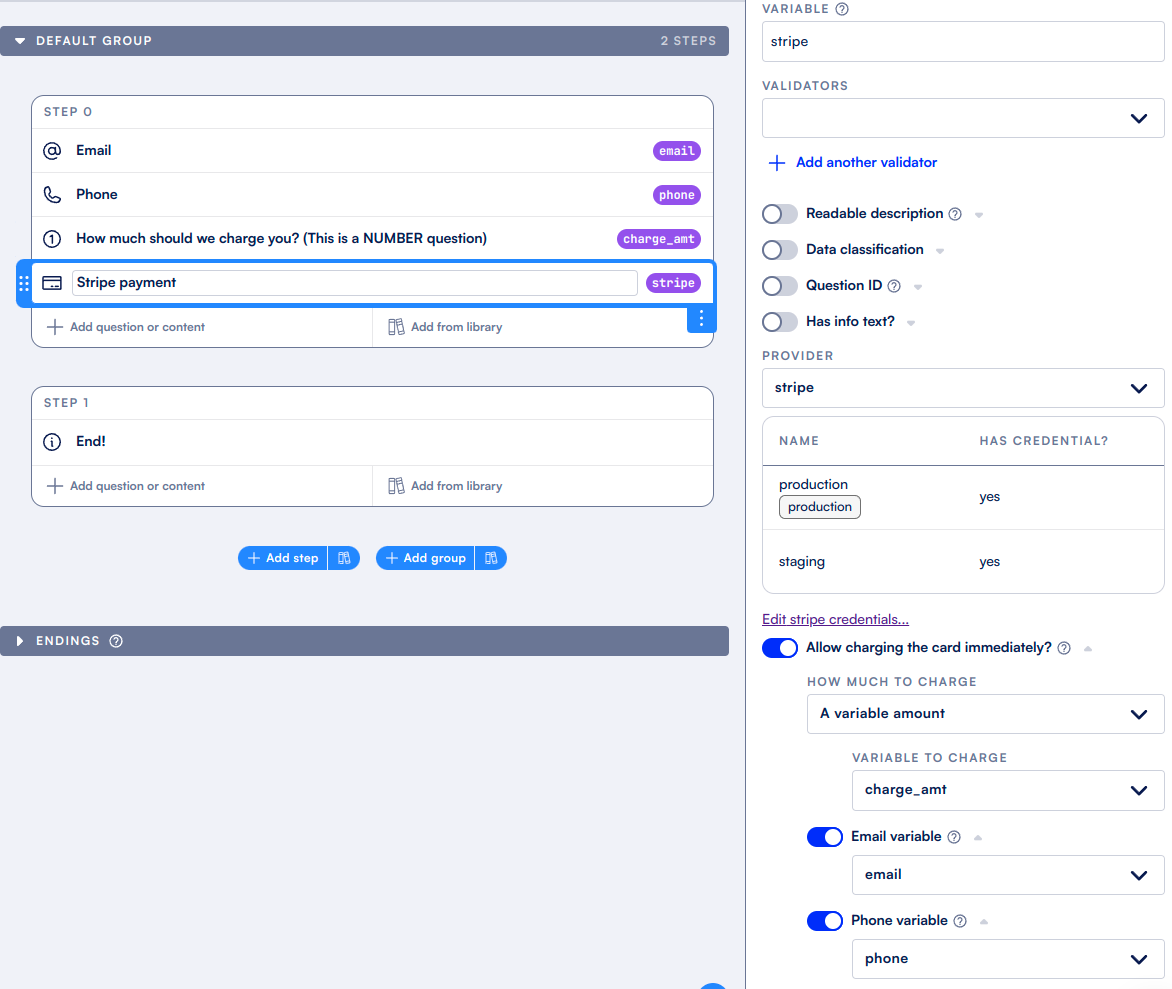Open Variable to charge dropdown
The height and width of the screenshot is (989, 1172).
(x=1008, y=790)
